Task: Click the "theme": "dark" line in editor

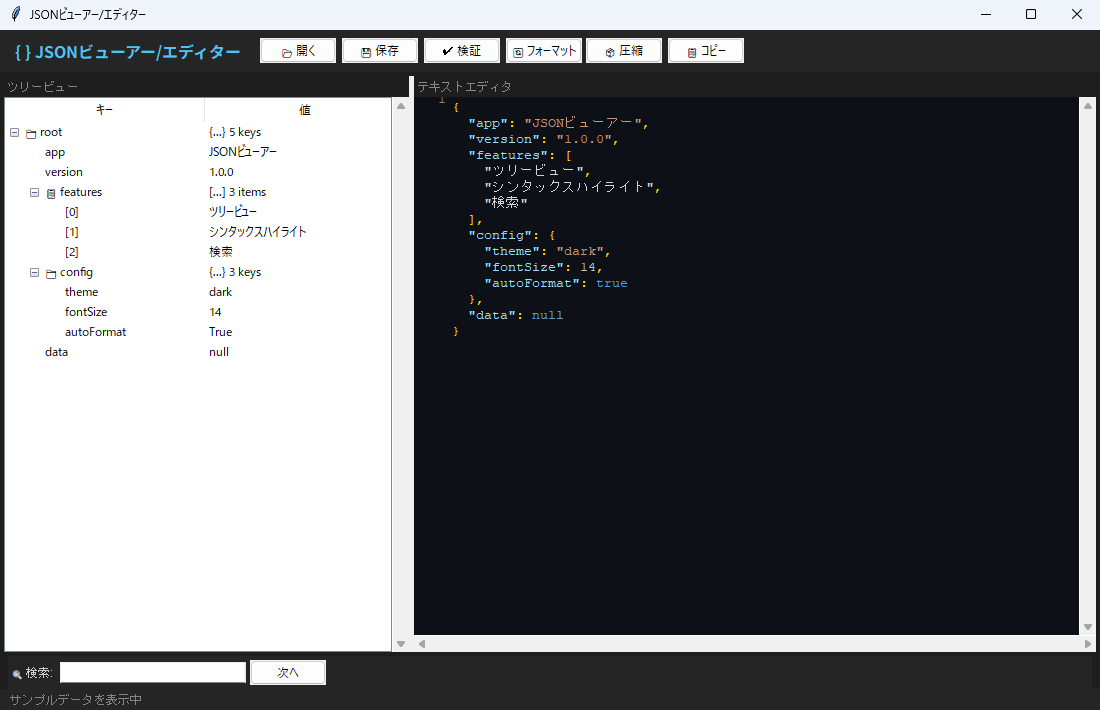Action: click(x=547, y=251)
